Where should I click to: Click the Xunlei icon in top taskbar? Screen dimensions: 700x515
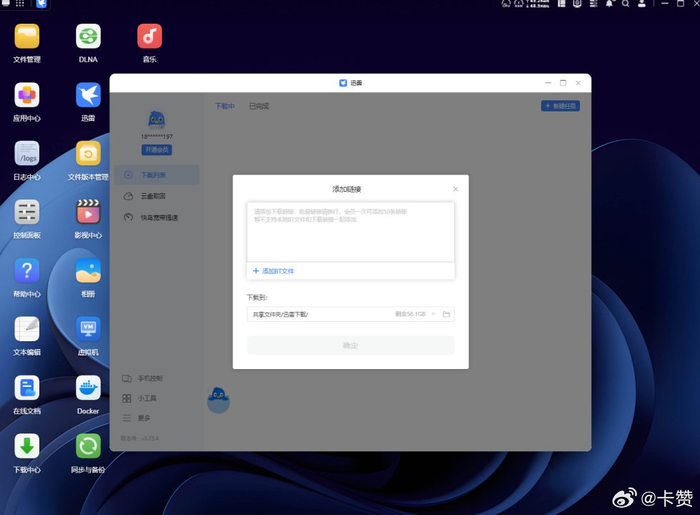pos(42,4)
